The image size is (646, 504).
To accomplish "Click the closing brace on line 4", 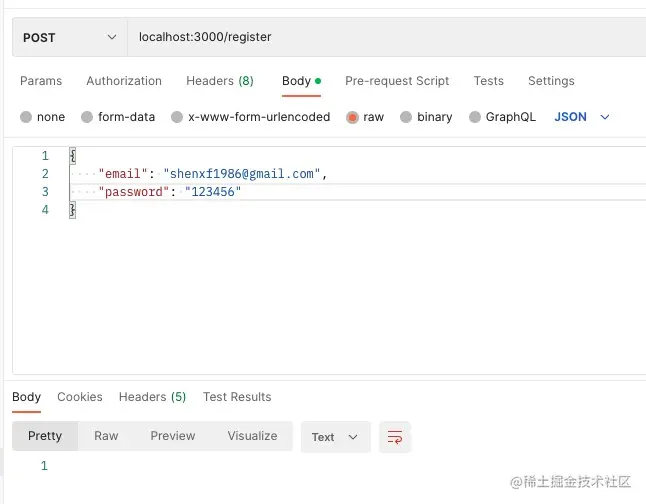I will click(73, 210).
